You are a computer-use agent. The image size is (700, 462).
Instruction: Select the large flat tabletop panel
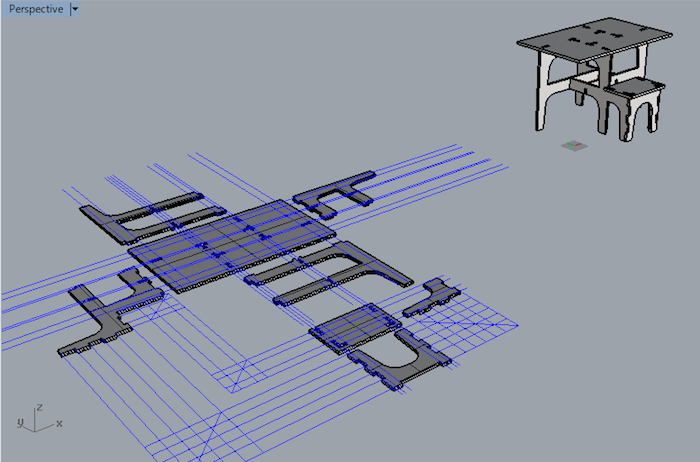coord(232,246)
